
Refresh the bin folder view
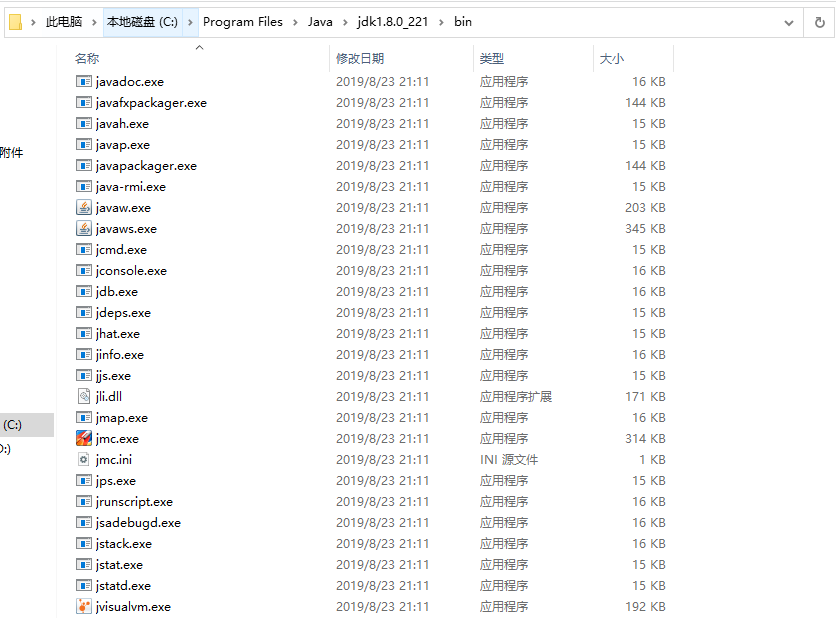(x=819, y=22)
